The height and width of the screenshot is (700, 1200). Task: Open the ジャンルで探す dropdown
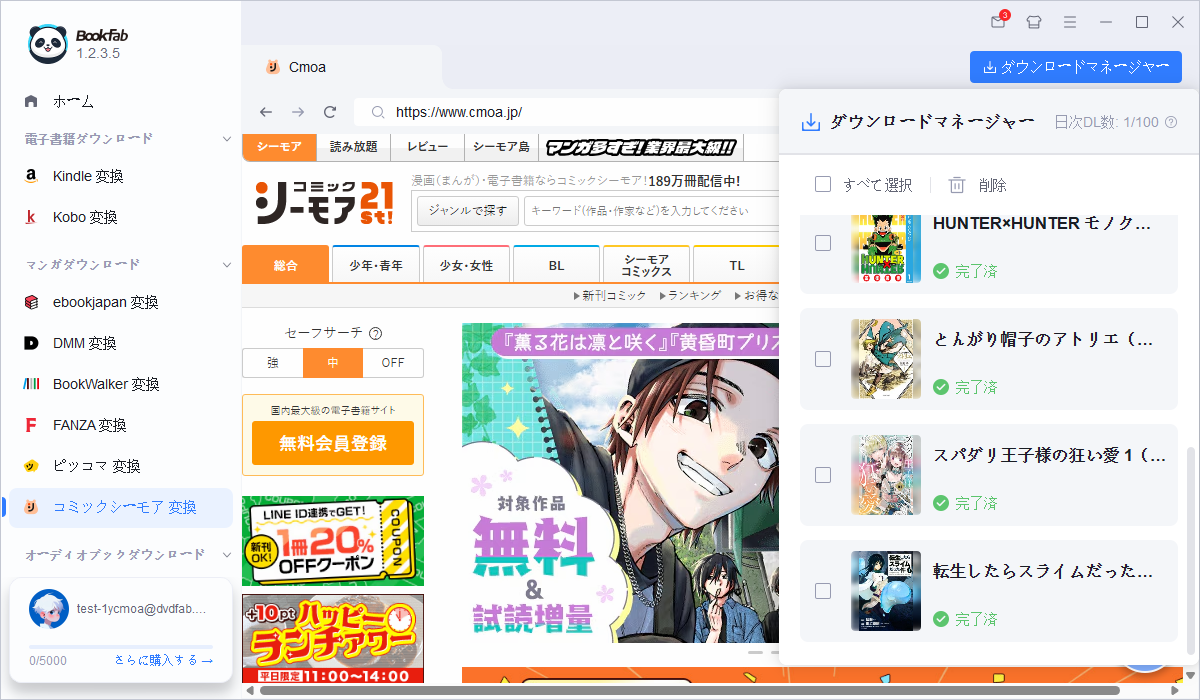(468, 210)
